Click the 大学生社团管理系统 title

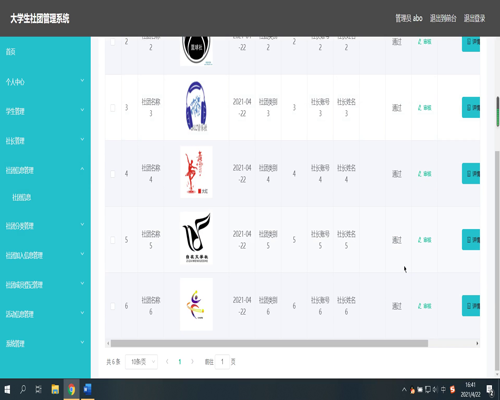tap(40, 18)
